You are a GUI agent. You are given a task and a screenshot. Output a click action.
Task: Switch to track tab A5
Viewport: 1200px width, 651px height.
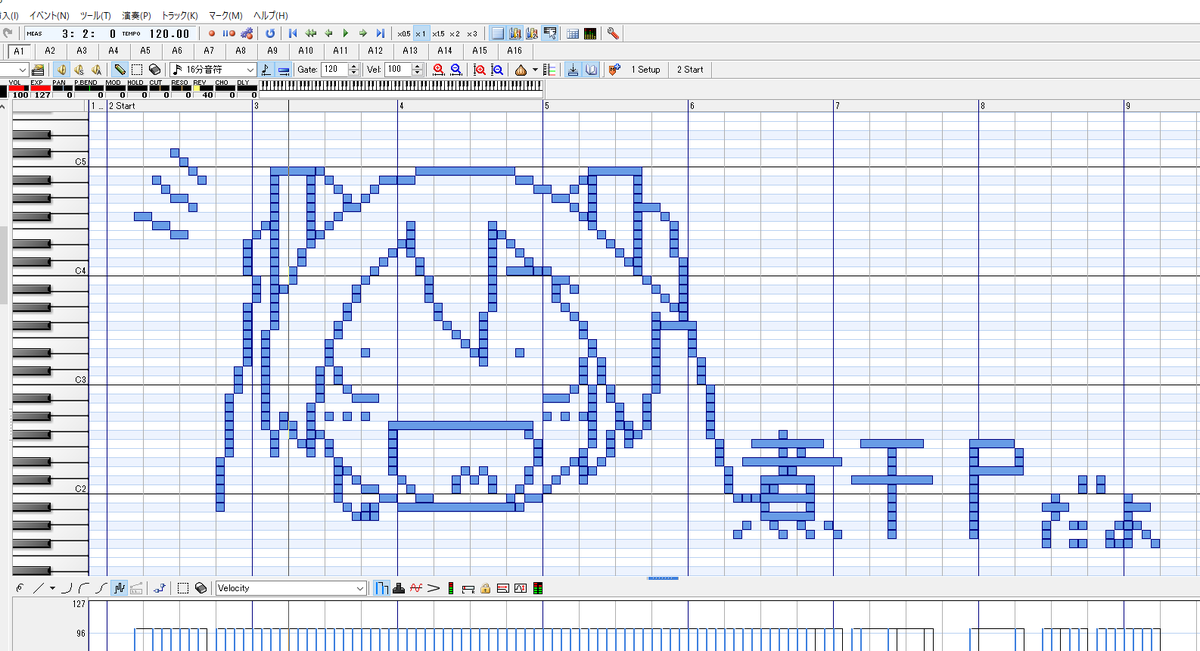[x=146, y=50]
